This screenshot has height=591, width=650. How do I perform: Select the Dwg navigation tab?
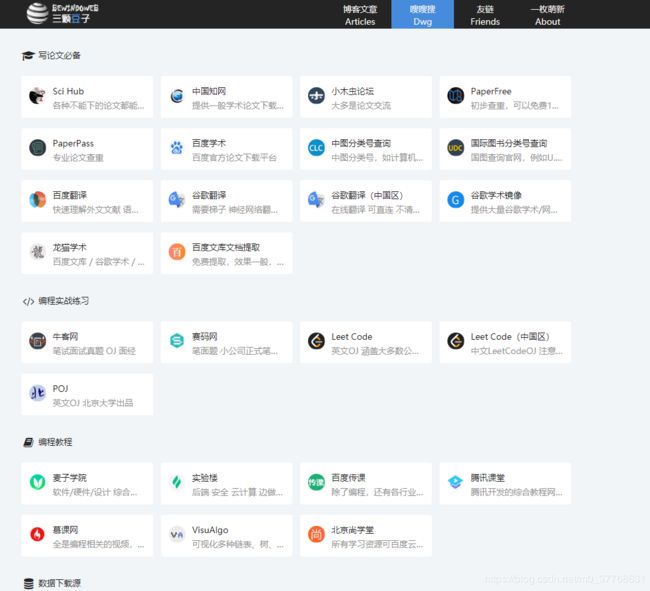[x=422, y=15]
